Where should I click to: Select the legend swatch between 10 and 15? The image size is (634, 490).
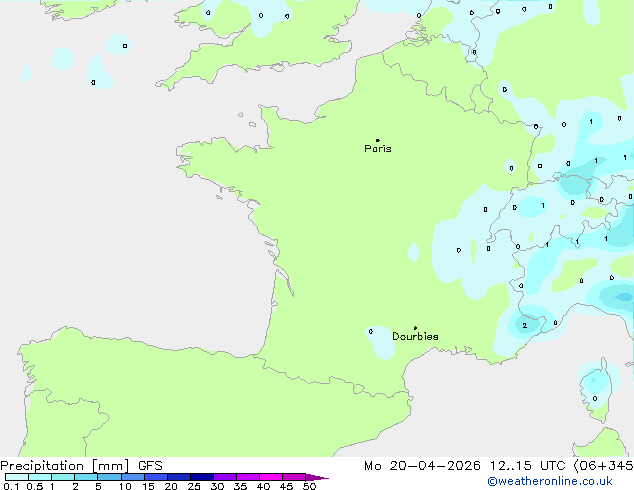pos(133,477)
